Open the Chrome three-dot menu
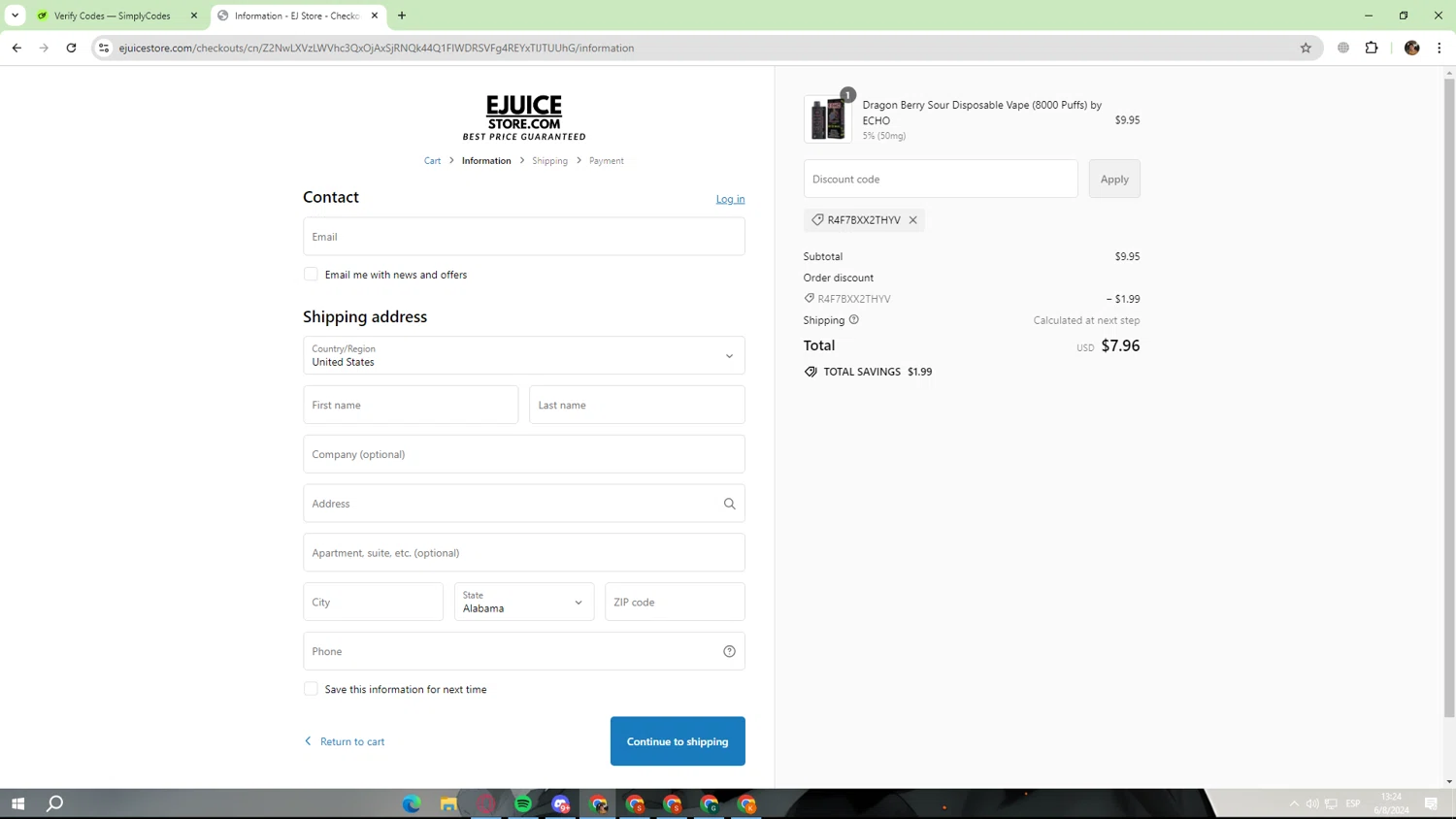This screenshot has height=819, width=1456. pos(1439,48)
